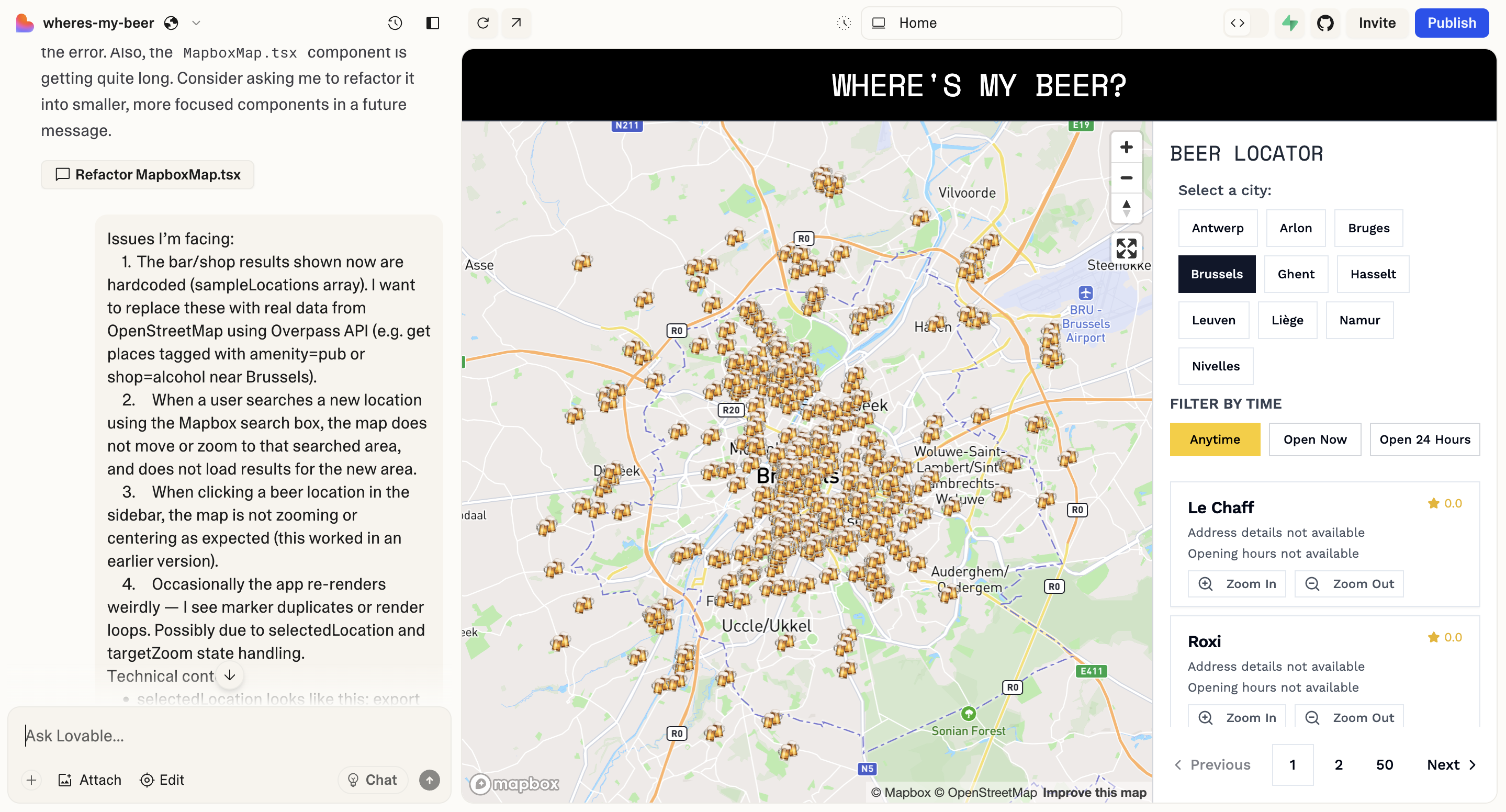1506x812 pixels.
Task: Reload the preview with refresh icon
Action: click(x=483, y=23)
